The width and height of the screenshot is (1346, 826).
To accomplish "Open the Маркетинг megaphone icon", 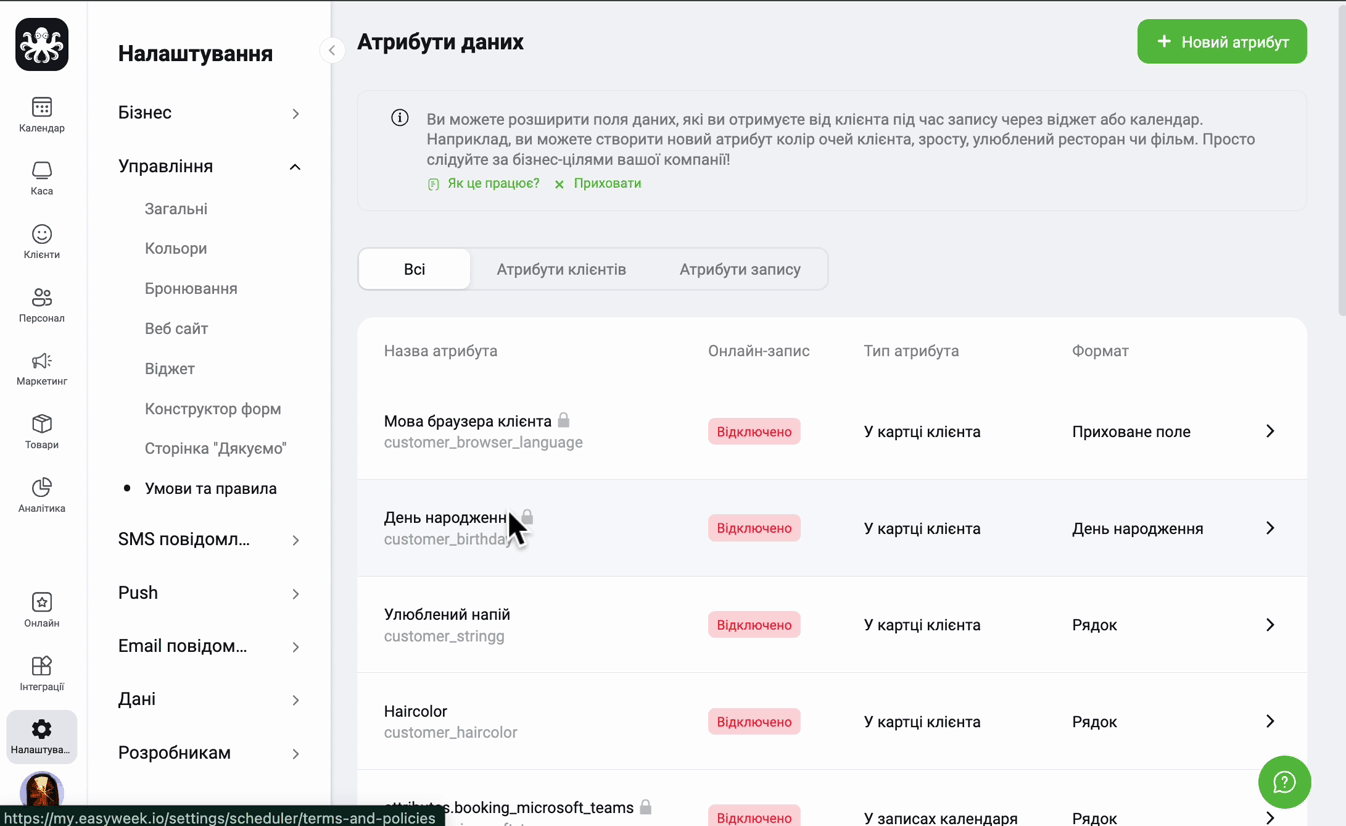I will pyautogui.click(x=42, y=361).
